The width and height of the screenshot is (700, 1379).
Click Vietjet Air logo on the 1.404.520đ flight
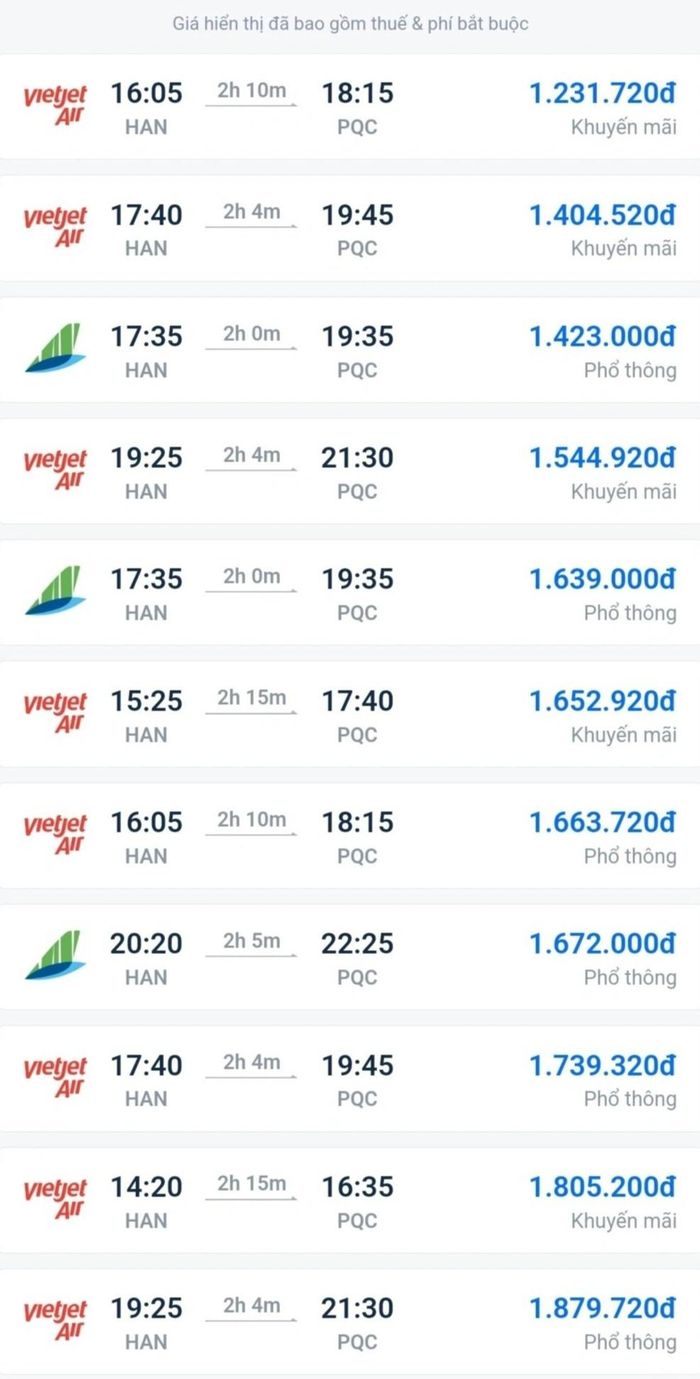pos(55,226)
